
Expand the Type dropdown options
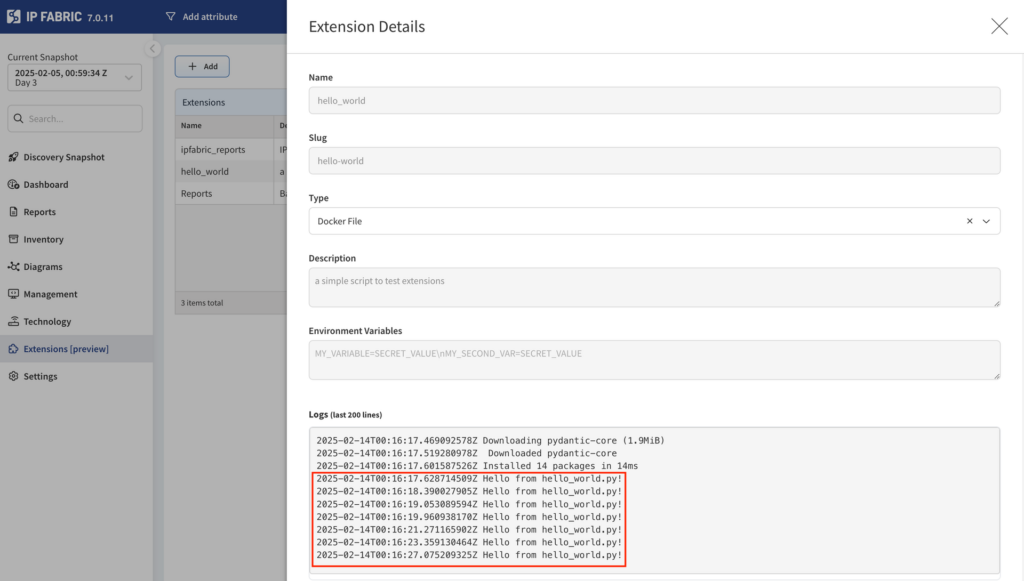coord(988,220)
